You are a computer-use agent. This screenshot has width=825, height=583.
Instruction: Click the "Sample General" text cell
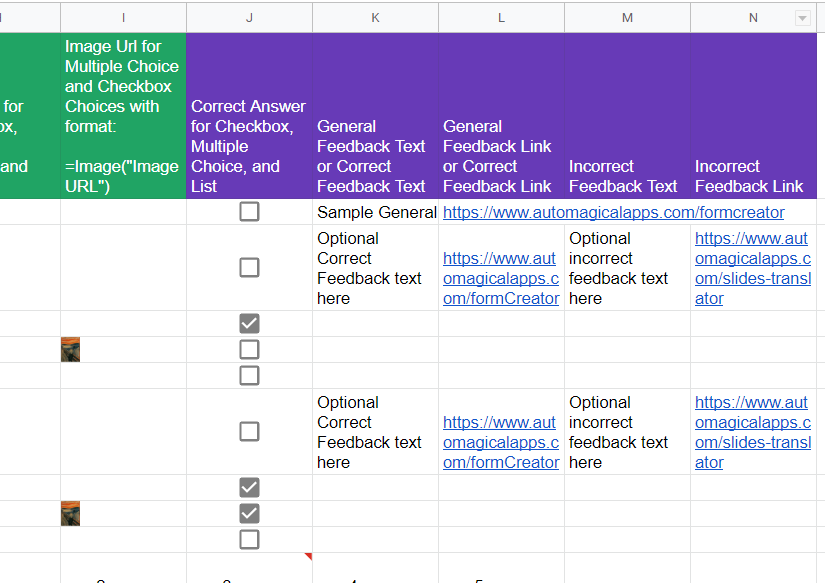click(376, 212)
